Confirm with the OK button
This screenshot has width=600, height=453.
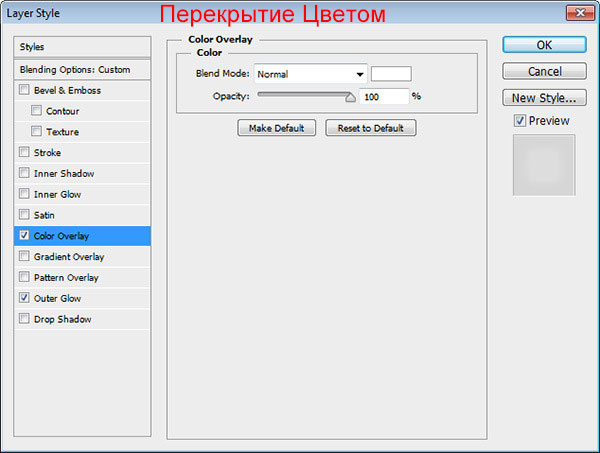pyautogui.click(x=544, y=45)
